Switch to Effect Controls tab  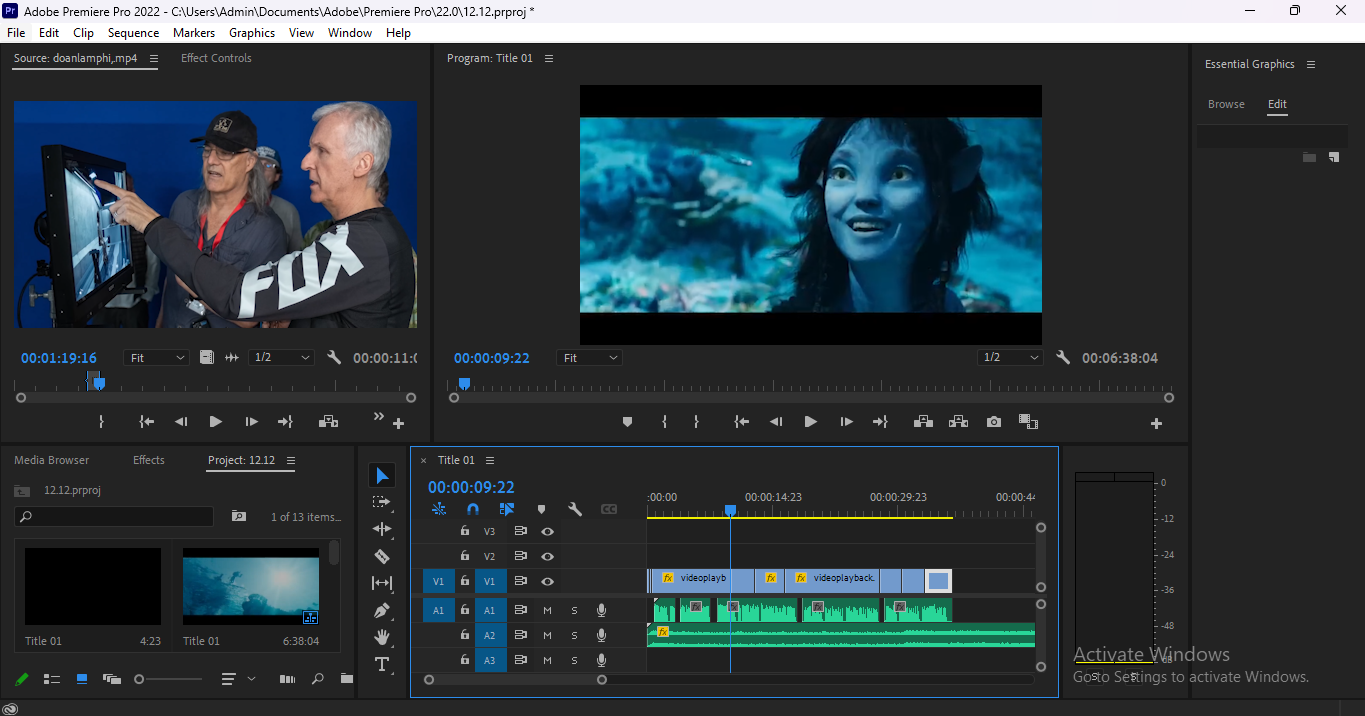(216, 58)
